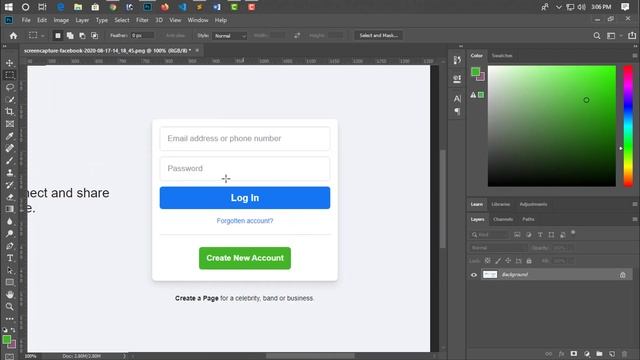640x360 pixels.
Task: Open search with the magnifier icon
Action: pyautogui.click(x=597, y=36)
